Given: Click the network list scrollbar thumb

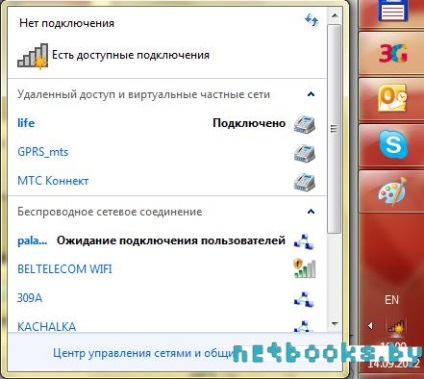Looking at the screenshot, I should pos(334,128).
